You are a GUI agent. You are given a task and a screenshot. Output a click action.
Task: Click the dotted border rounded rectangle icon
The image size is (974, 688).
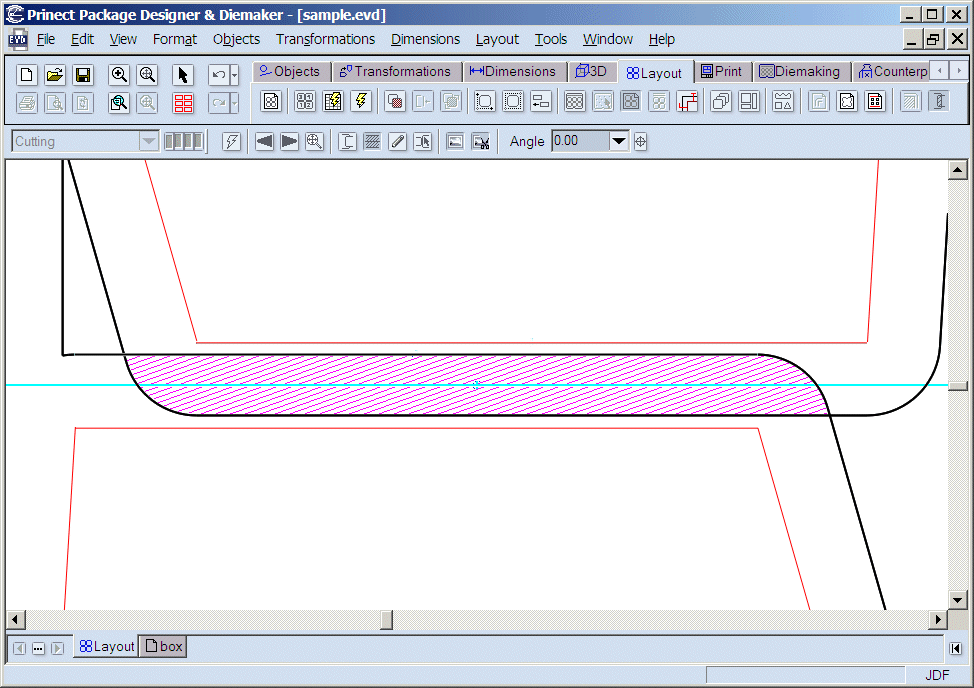point(513,101)
